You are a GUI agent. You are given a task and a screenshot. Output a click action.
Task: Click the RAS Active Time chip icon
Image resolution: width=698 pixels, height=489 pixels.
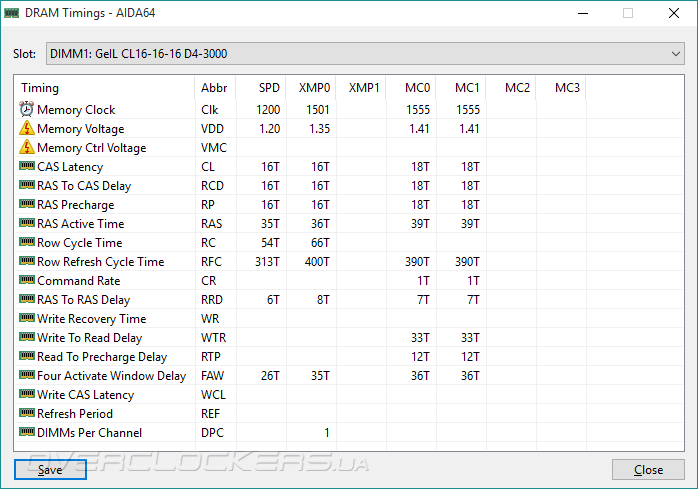coord(27,223)
